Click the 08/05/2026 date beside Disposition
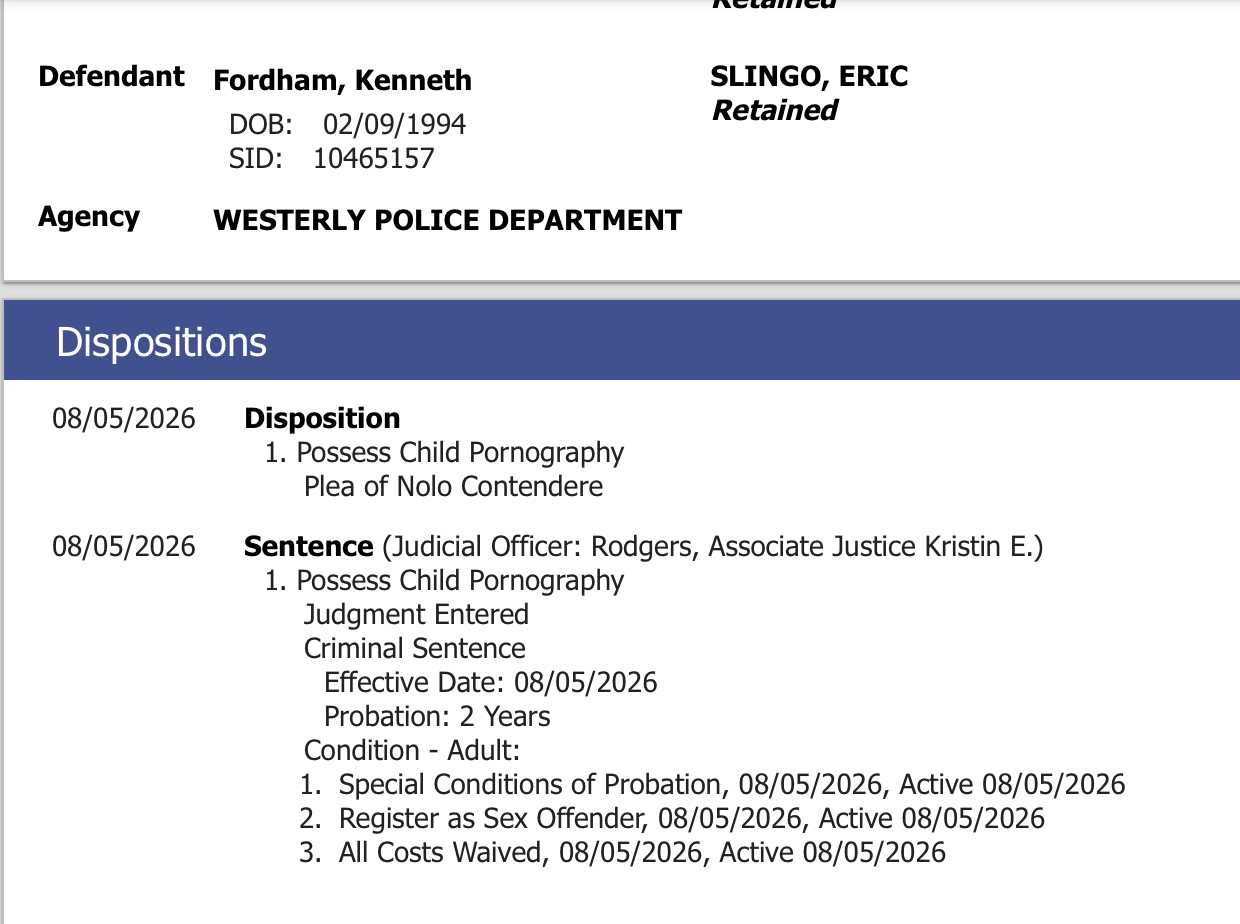 [124, 418]
